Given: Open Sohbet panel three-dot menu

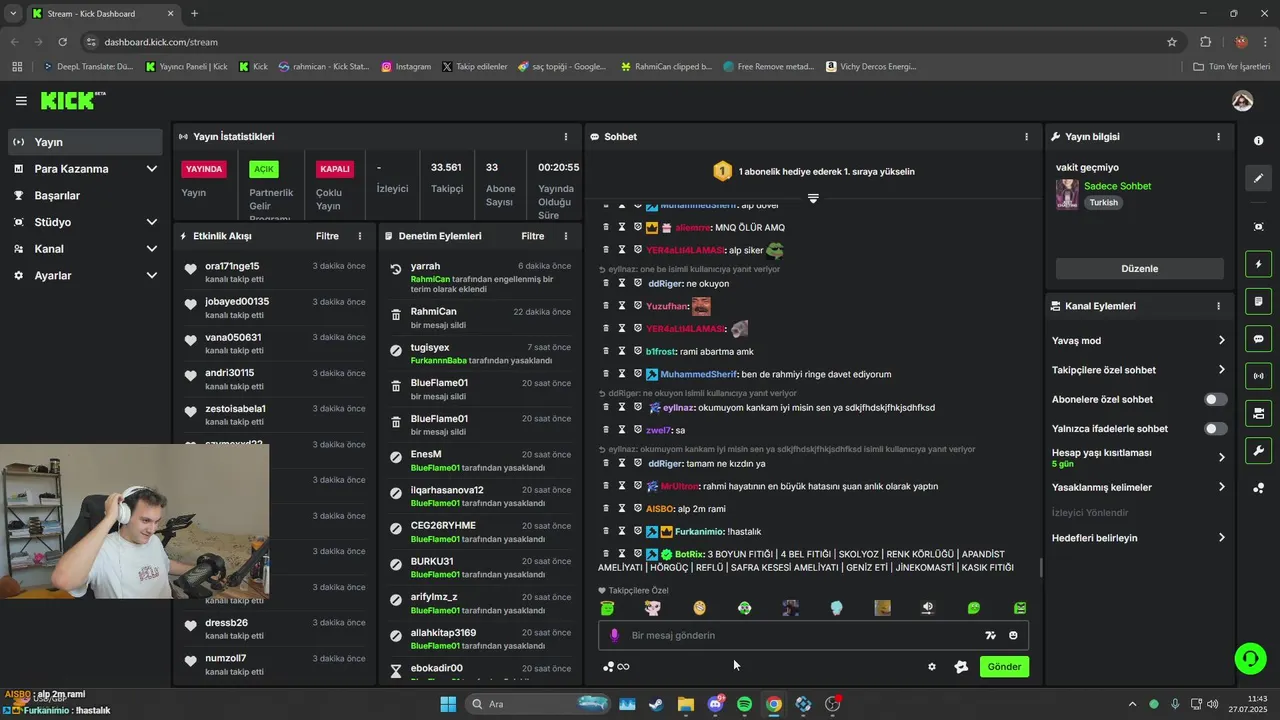Looking at the screenshot, I should pos(1026,136).
